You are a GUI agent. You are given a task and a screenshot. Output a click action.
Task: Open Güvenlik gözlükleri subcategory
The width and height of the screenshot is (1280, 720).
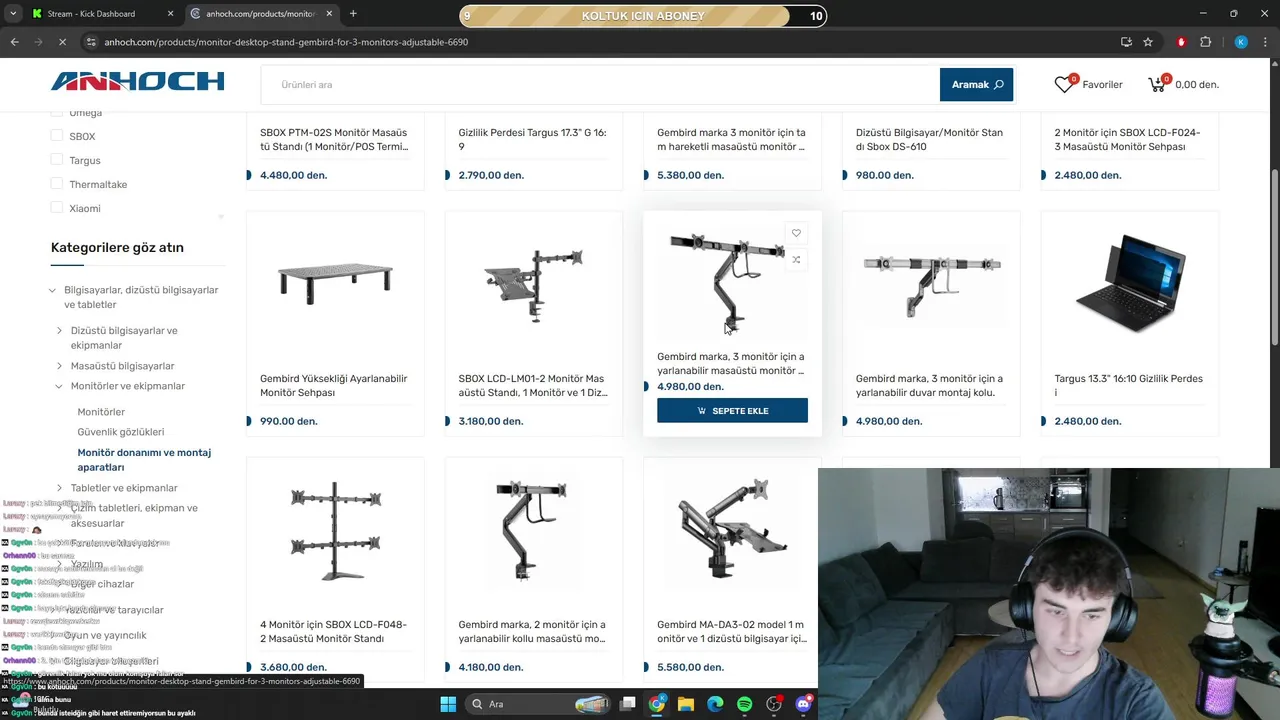click(121, 432)
